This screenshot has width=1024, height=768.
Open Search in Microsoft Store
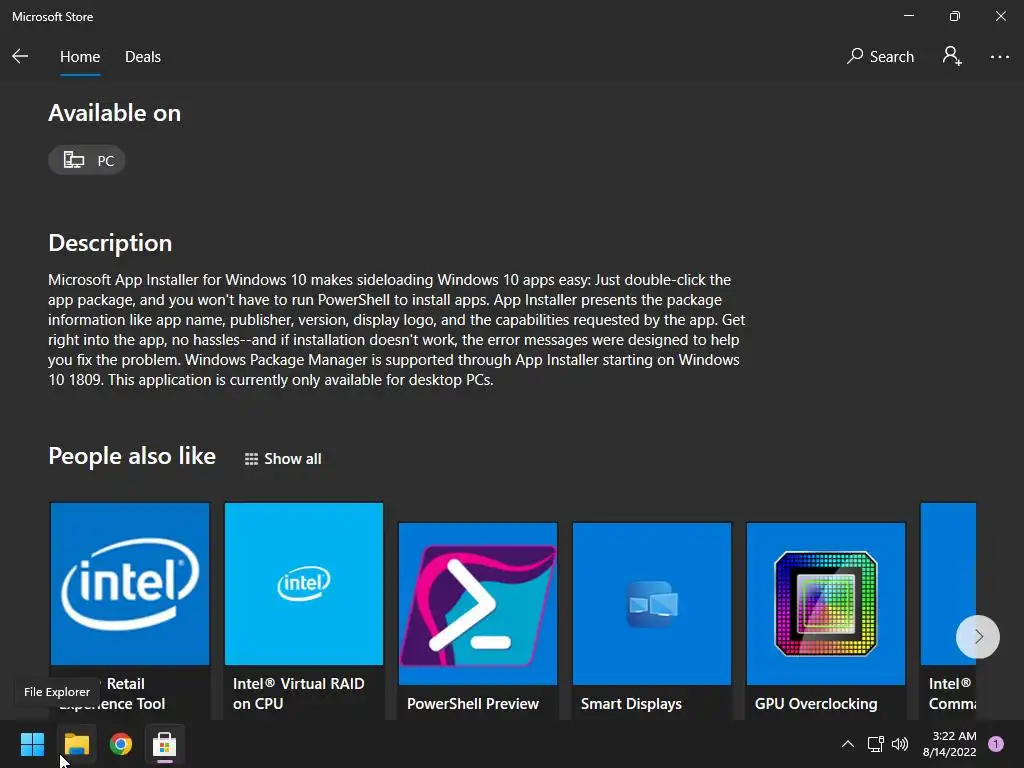point(880,57)
